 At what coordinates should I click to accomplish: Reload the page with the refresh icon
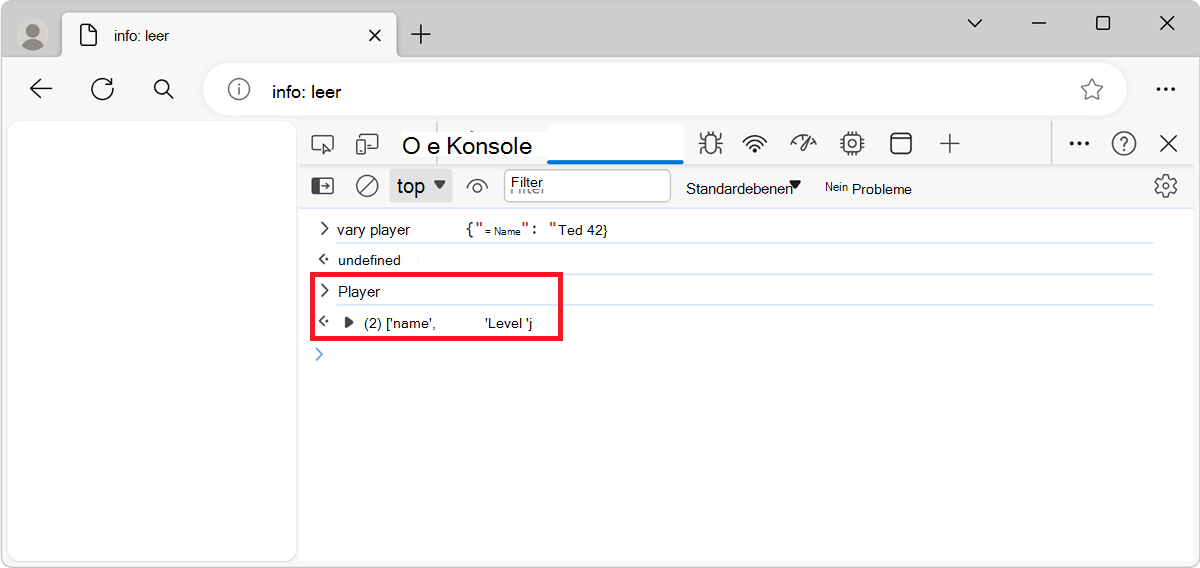pos(102,90)
